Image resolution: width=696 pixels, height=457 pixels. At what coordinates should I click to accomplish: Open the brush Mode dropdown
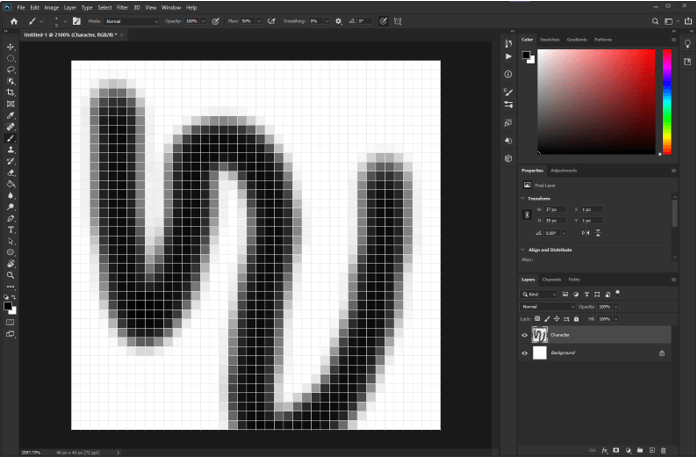(131, 21)
